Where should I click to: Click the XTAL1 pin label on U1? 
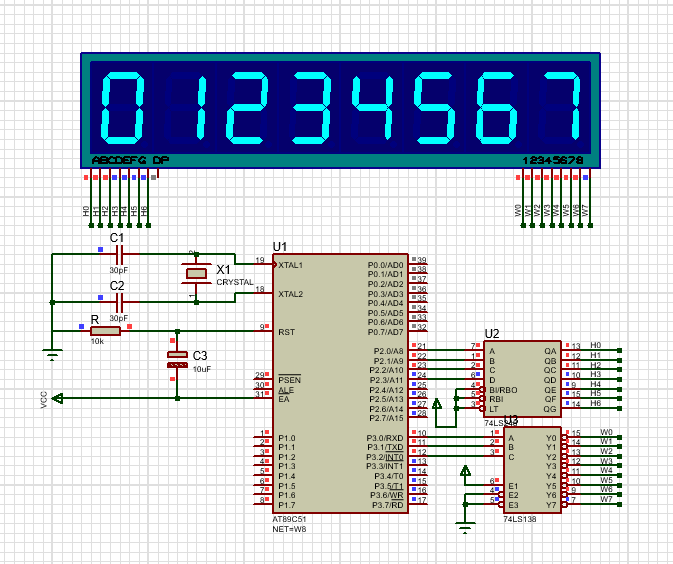point(291,265)
